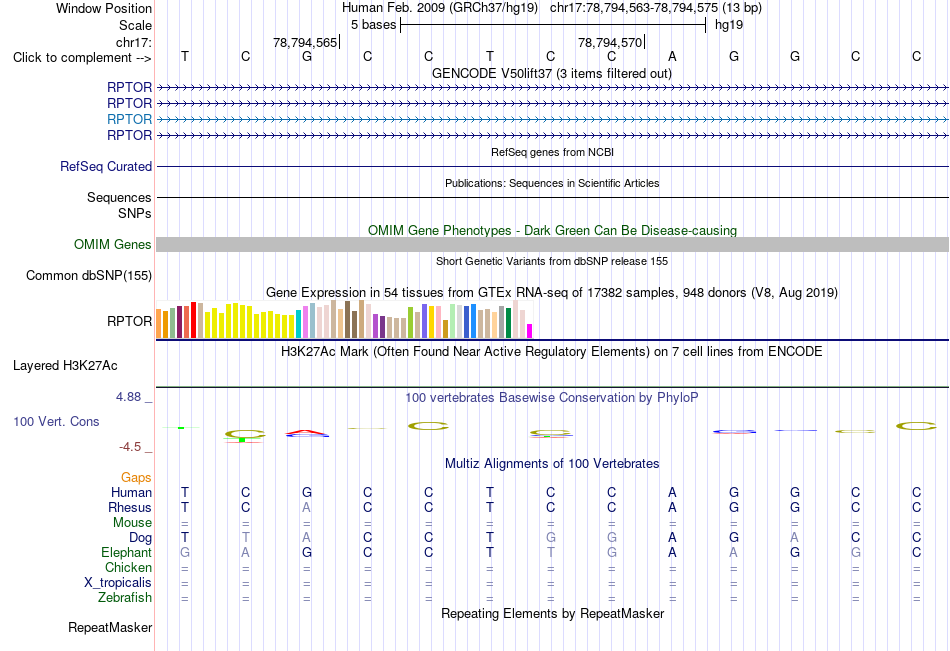Click the 'Dog' alignment row label
The height and width of the screenshot is (651, 950).
click(x=141, y=538)
